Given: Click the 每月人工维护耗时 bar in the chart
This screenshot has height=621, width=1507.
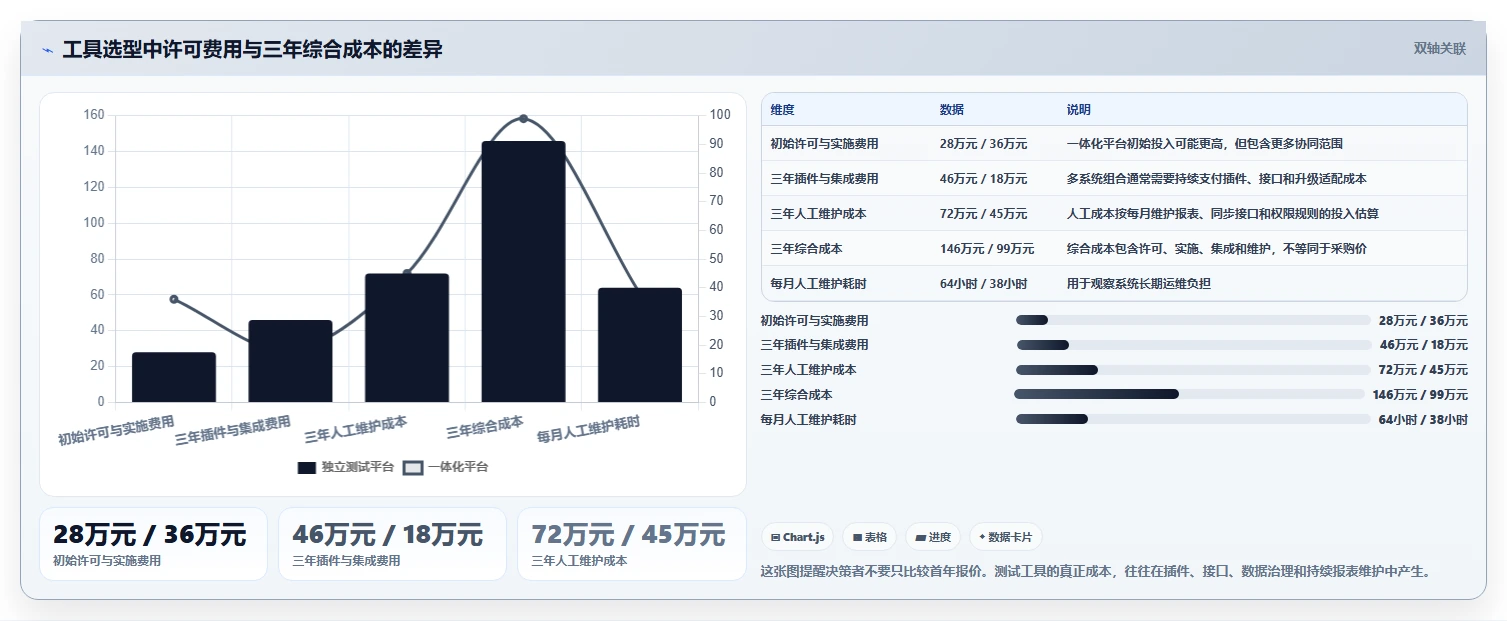Looking at the screenshot, I should pos(640,345).
